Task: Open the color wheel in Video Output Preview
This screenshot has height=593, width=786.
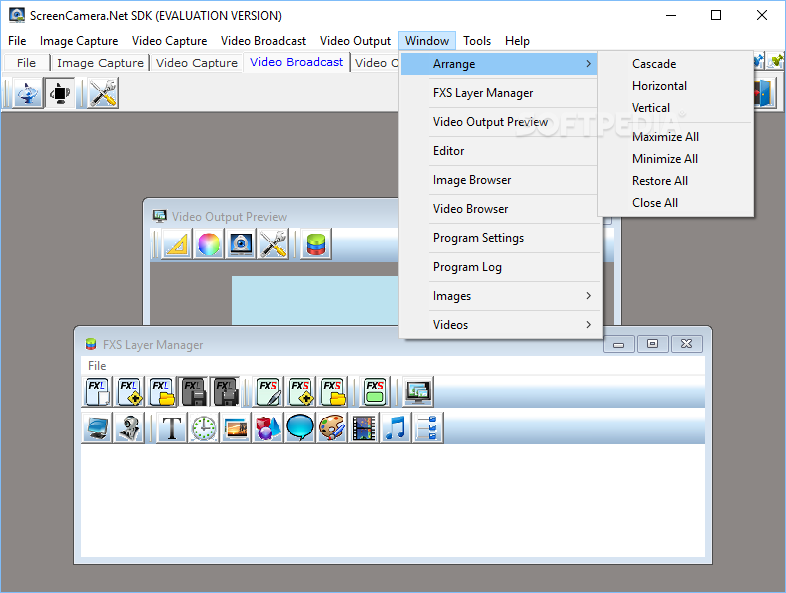Action: click(209, 244)
